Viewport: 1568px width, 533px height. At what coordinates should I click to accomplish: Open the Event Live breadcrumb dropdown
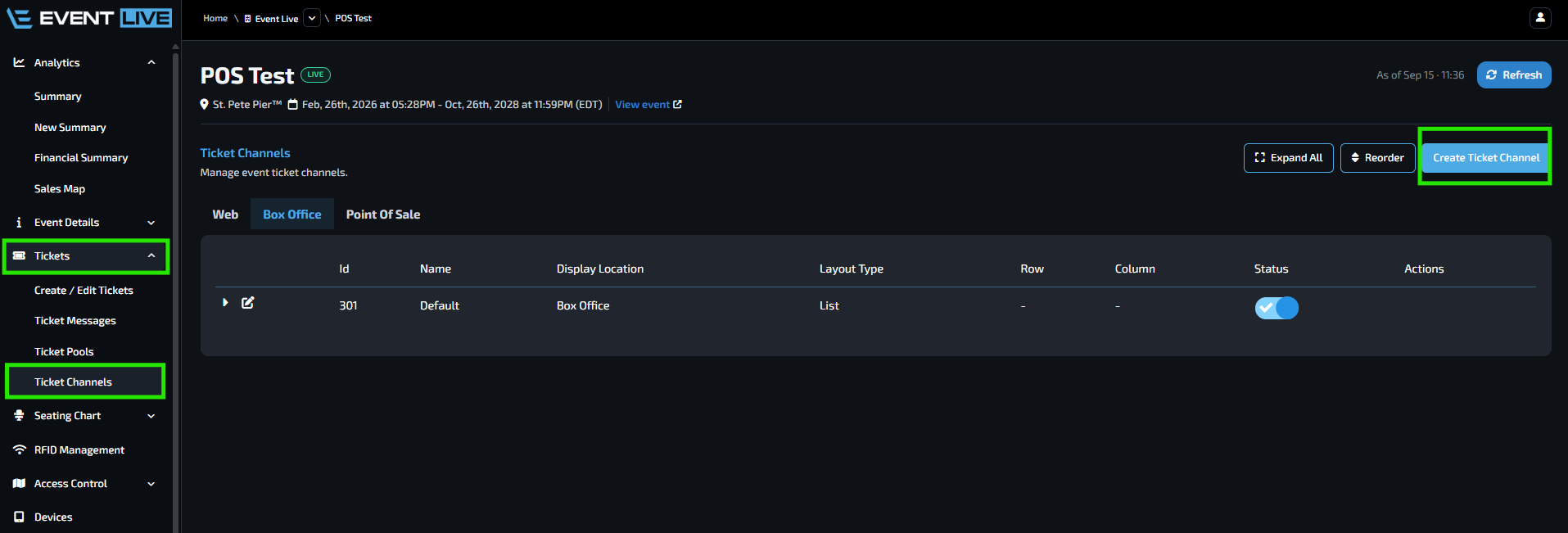[312, 18]
